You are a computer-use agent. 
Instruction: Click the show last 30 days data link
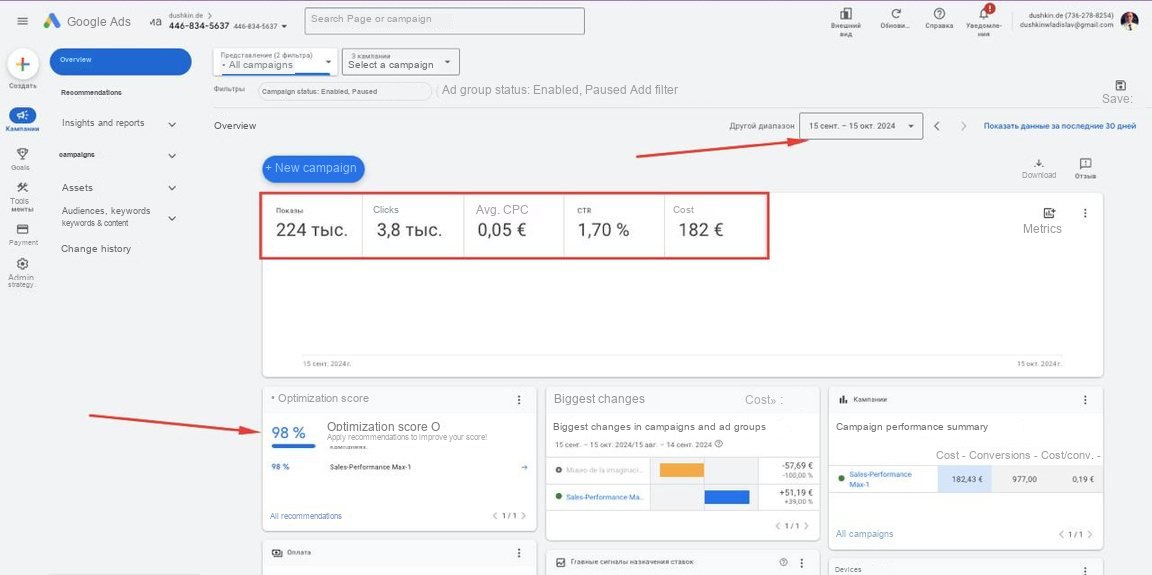(x=1060, y=126)
